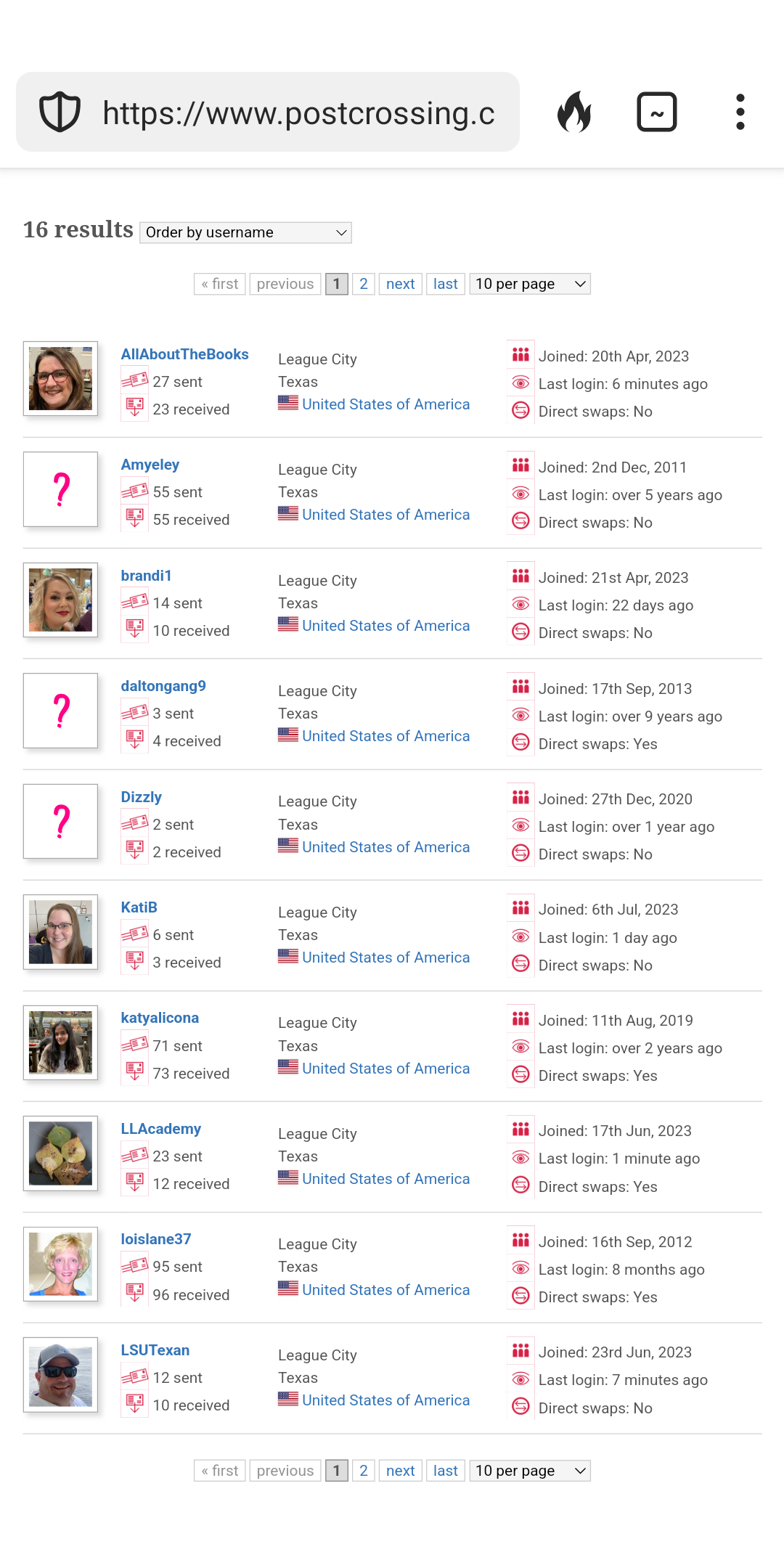The height and width of the screenshot is (1568, 784).
Task: Click United States of America link for LSUTexan
Action: (386, 1400)
